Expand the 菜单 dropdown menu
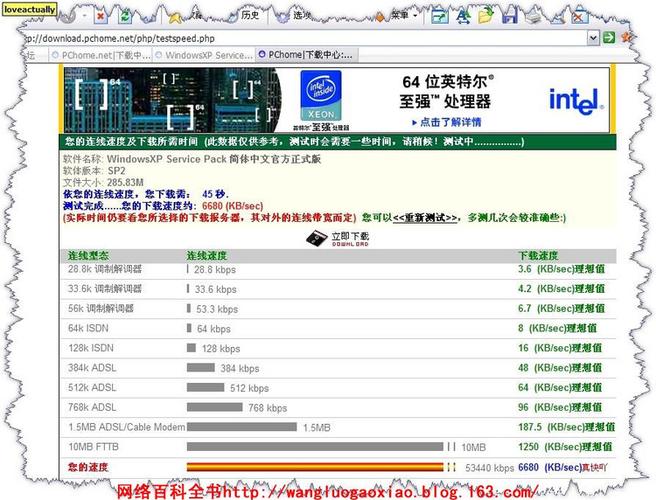 tap(404, 15)
